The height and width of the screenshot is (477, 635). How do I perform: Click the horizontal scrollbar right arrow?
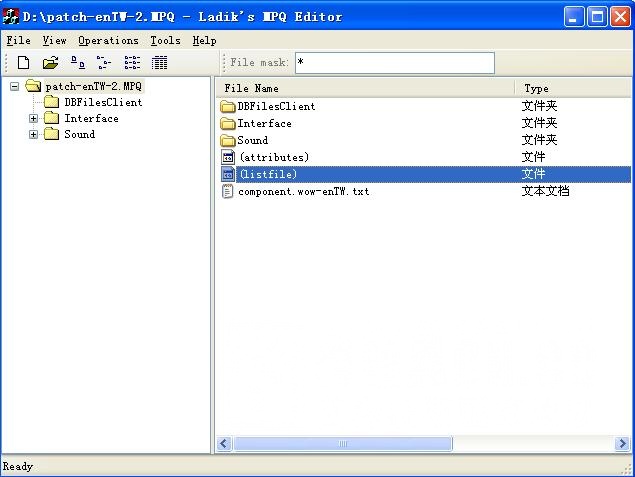(x=622, y=443)
